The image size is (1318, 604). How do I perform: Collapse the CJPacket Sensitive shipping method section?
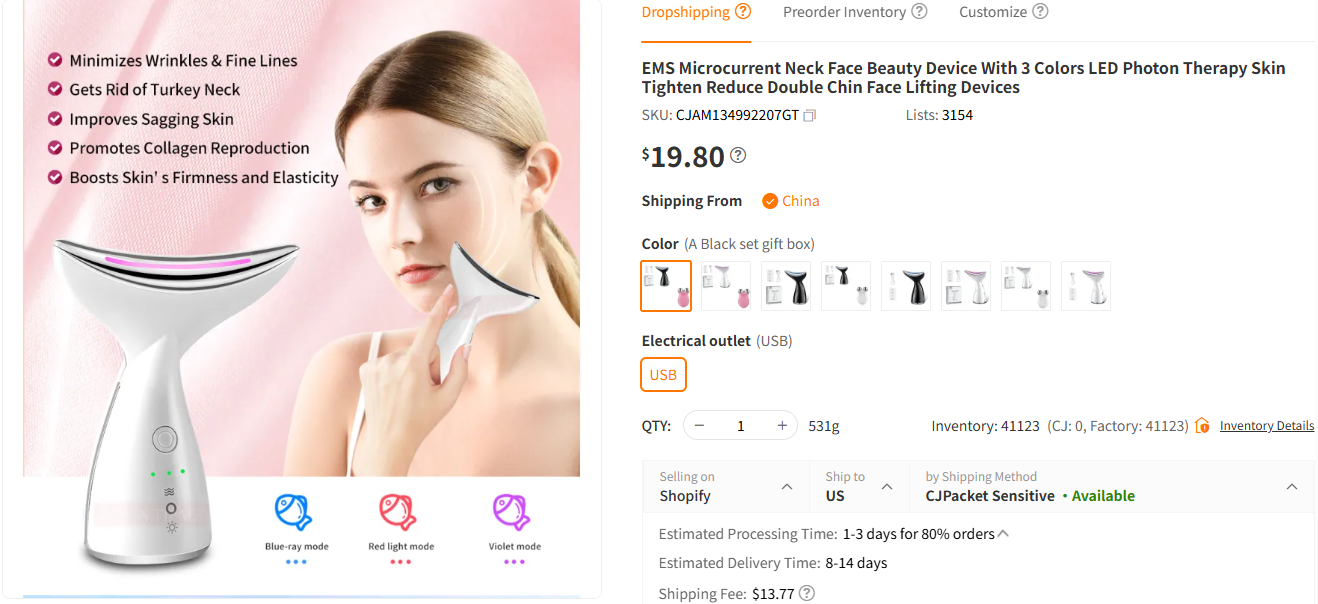tap(1291, 486)
